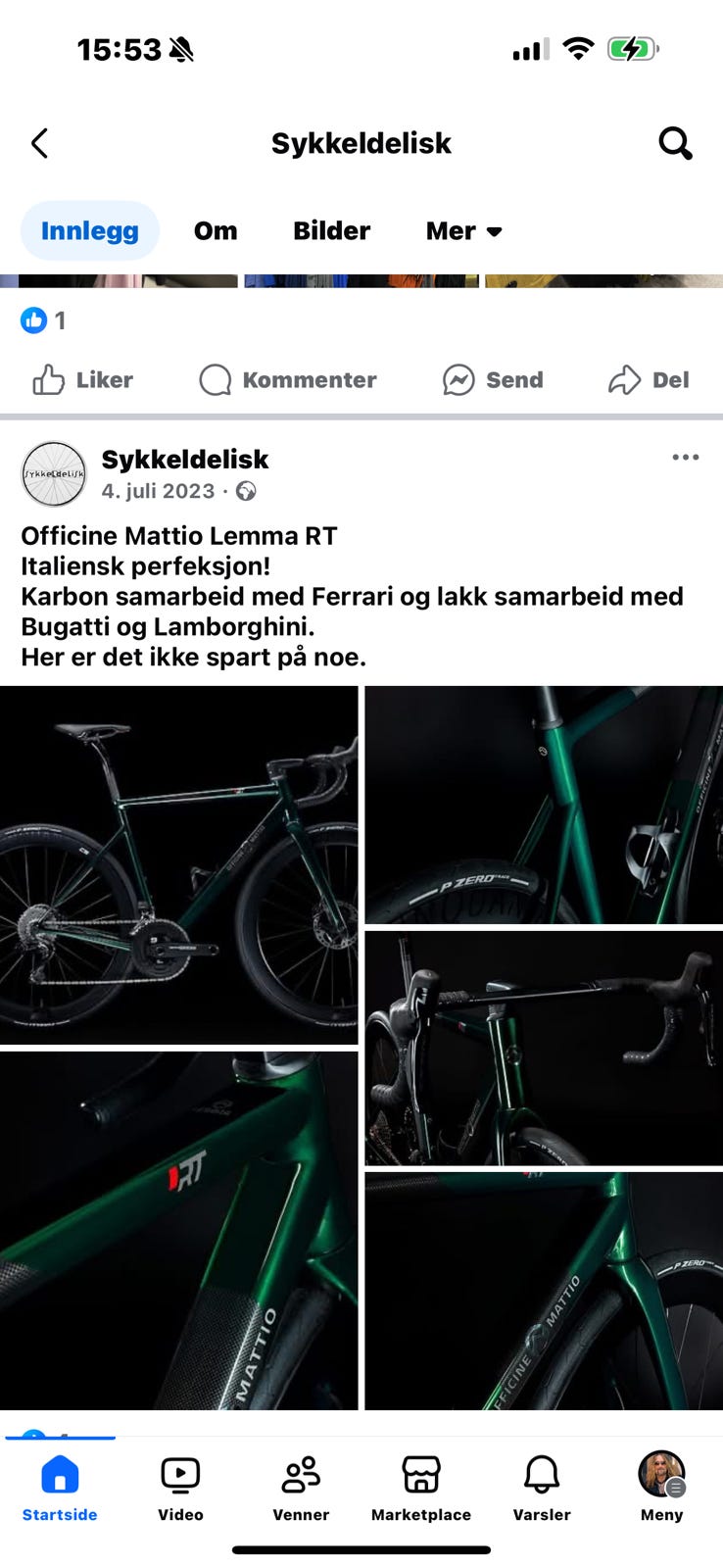Click the Messenger Send icon
This screenshot has width=723, height=1568.
[458, 380]
